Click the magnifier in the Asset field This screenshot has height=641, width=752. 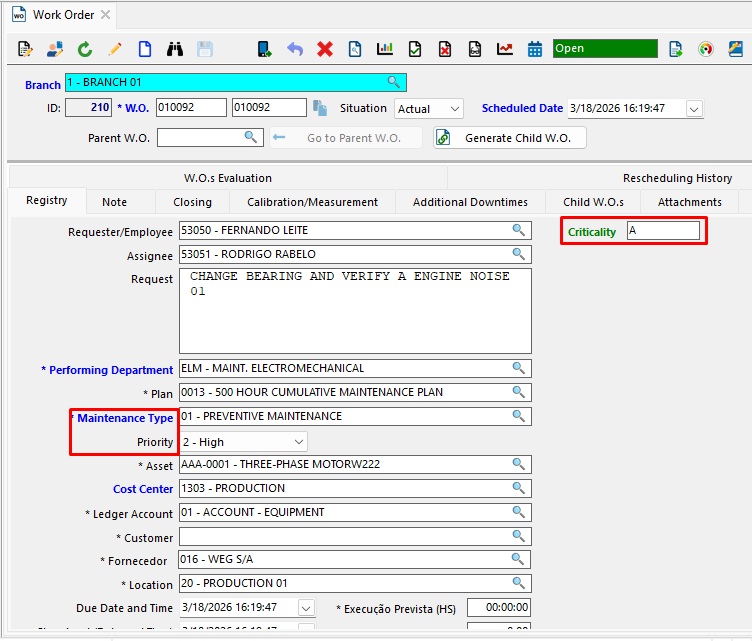(x=518, y=464)
